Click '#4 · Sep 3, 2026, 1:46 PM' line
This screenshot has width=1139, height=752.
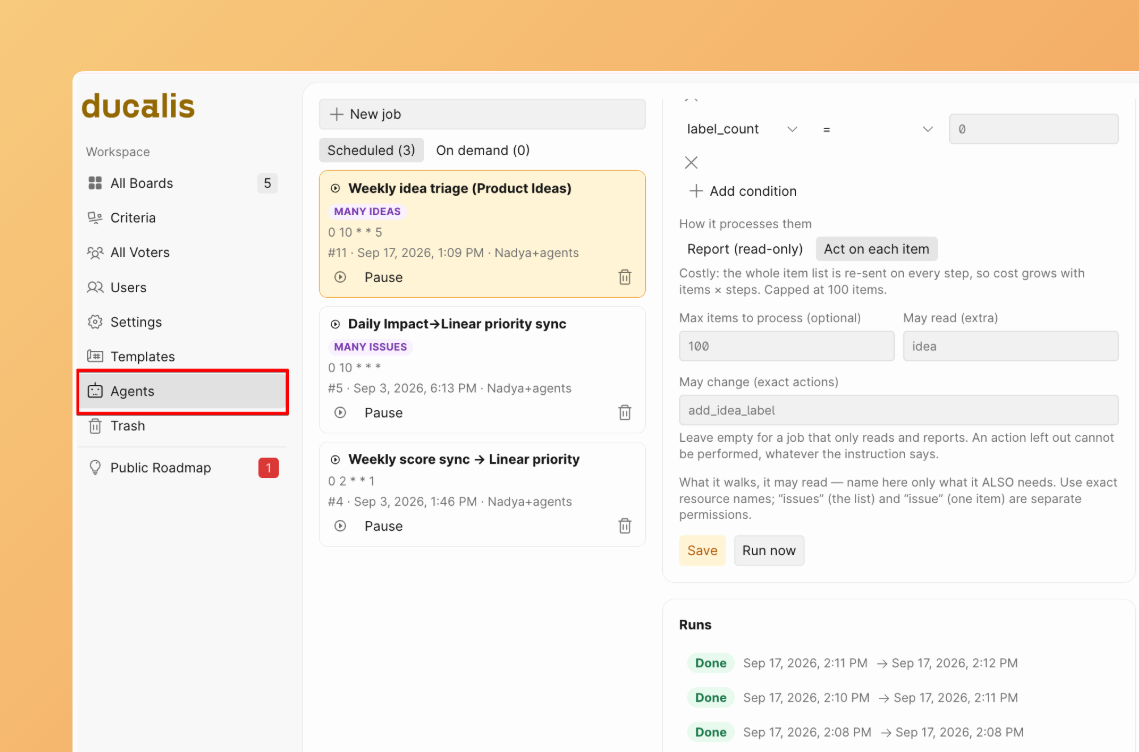(450, 501)
